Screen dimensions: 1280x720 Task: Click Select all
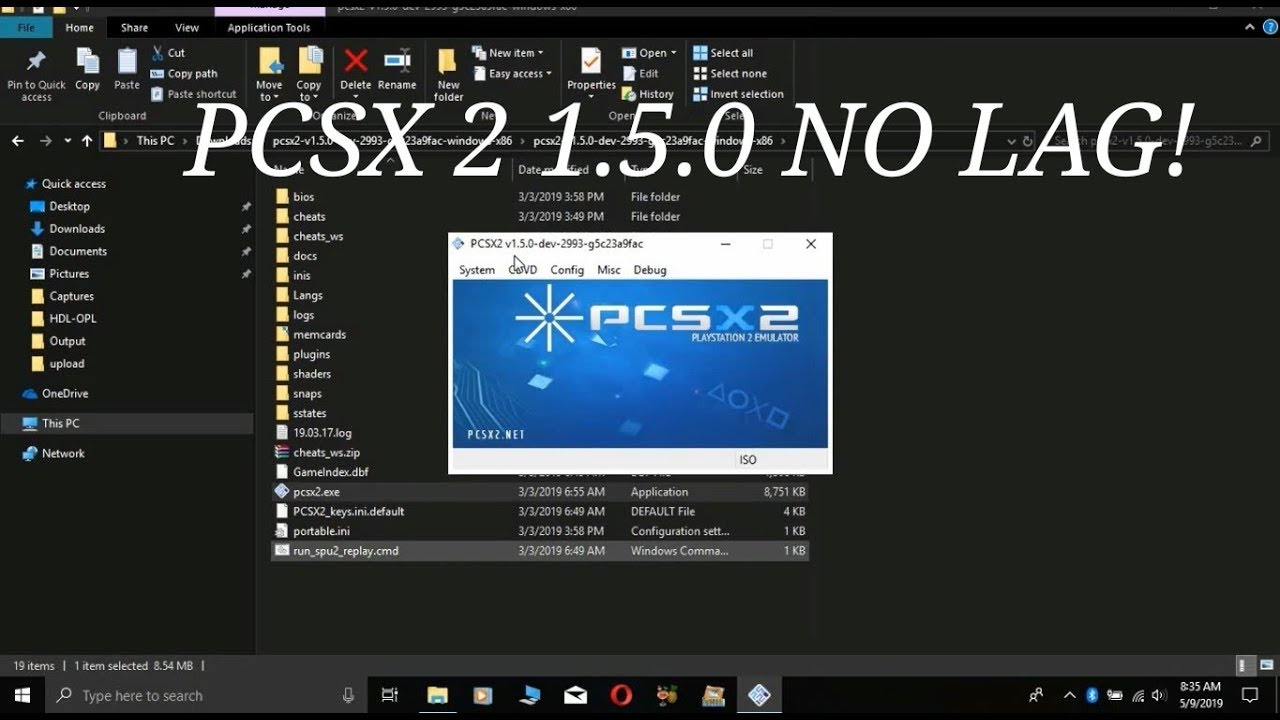tap(723, 53)
